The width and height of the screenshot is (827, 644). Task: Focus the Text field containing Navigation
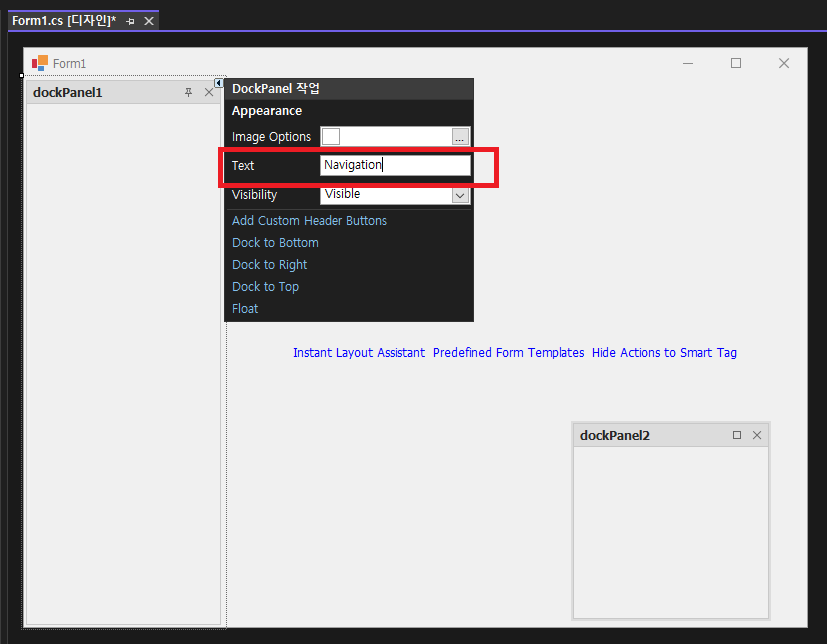(x=395, y=165)
